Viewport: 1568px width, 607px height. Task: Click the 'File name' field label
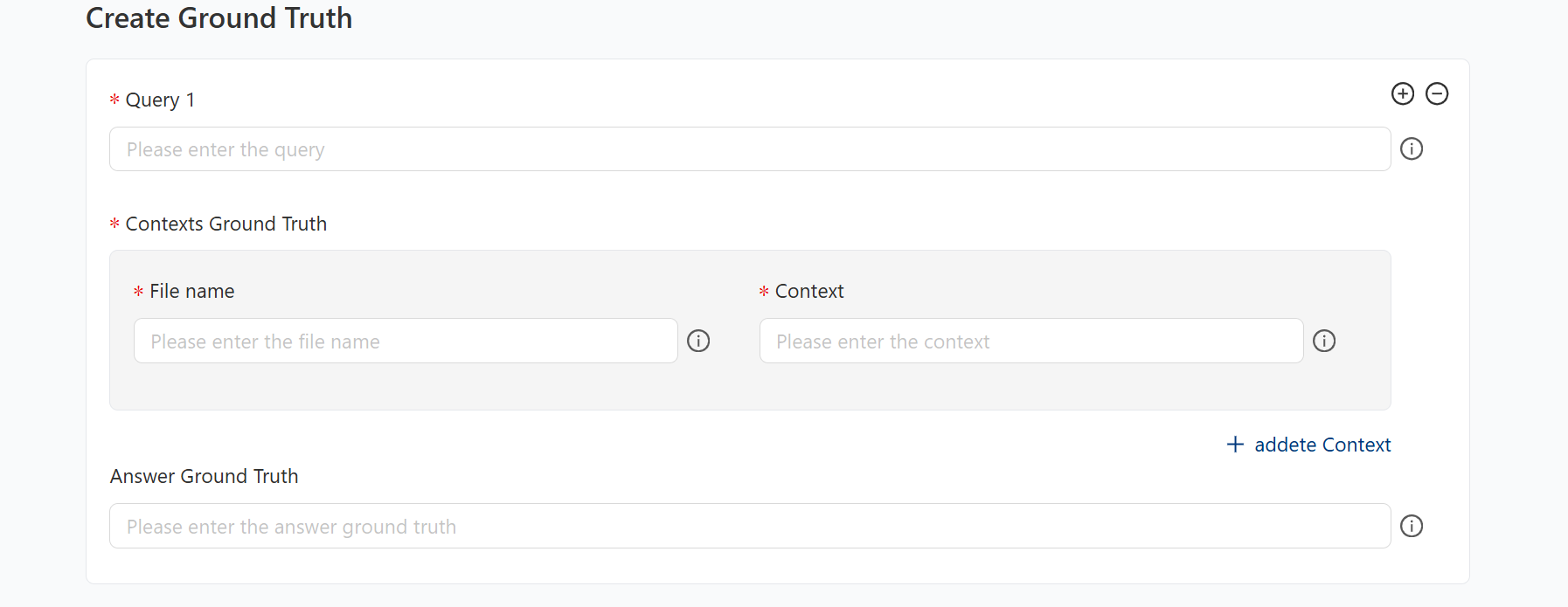pyautogui.click(x=192, y=291)
